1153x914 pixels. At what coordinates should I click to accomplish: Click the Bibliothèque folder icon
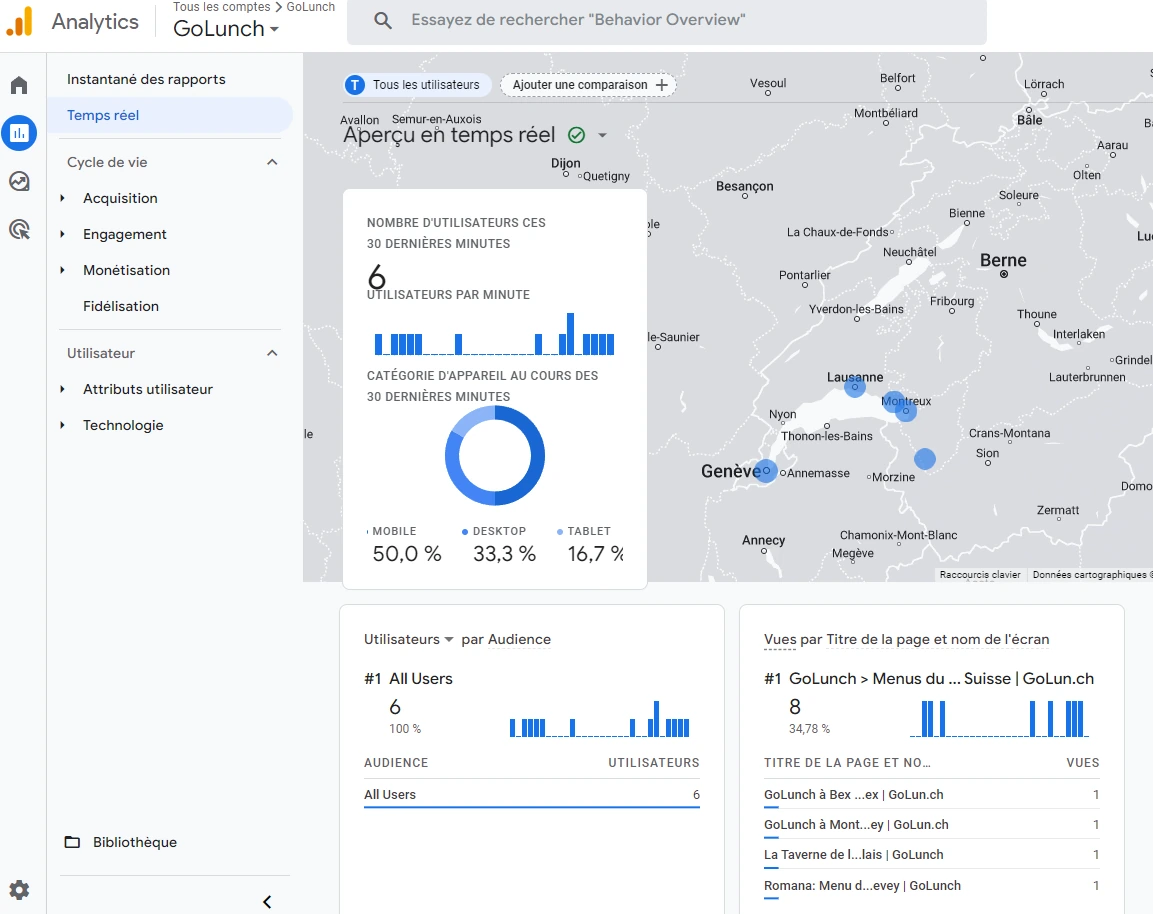click(72, 842)
